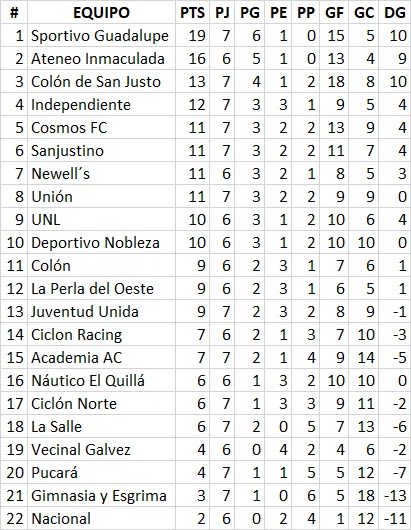The image size is (411, 530).
Task: Select the Nacional team cell
Action: 101,519
